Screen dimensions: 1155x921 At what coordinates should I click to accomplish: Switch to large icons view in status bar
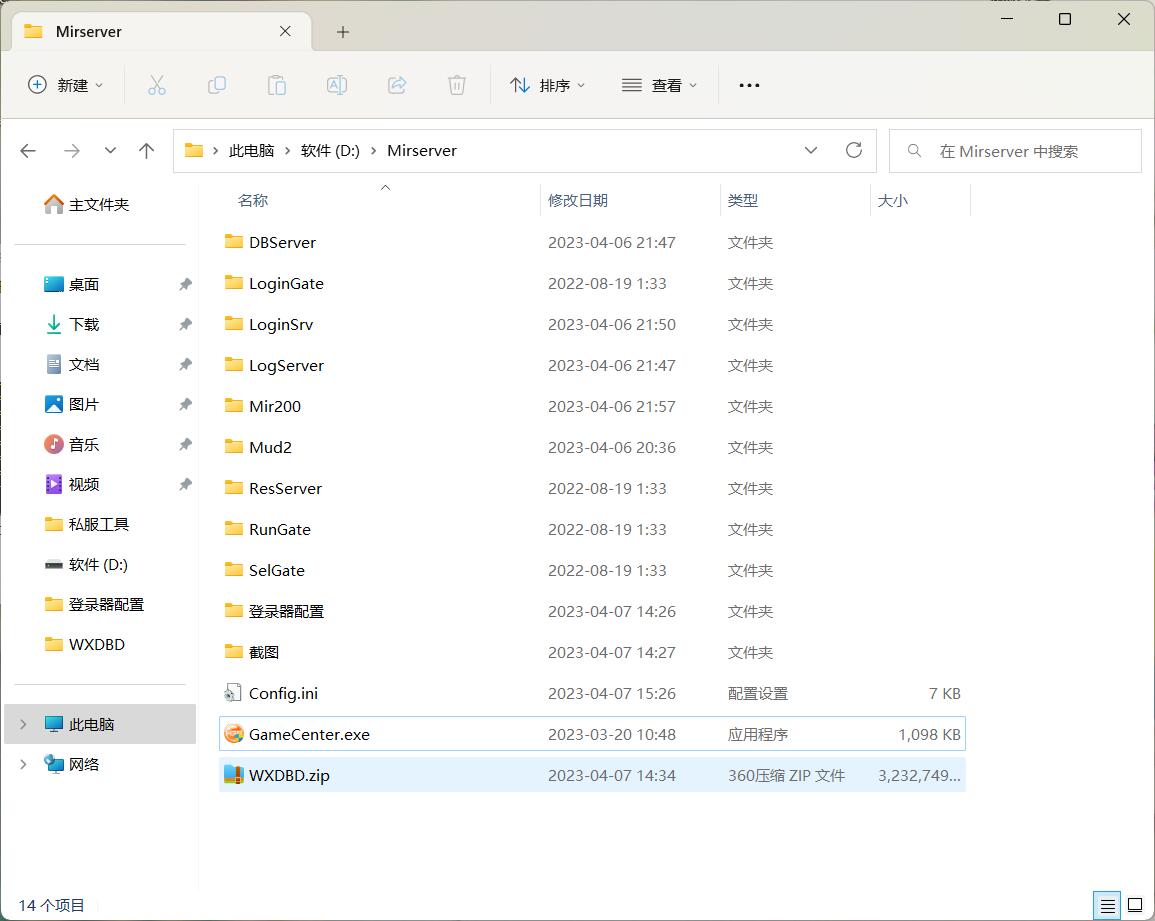pyautogui.click(x=1135, y=906)
